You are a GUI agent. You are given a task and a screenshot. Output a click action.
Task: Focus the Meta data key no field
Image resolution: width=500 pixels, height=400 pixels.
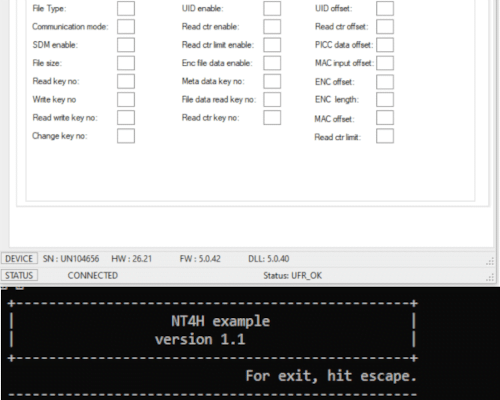tap(272, 81)
